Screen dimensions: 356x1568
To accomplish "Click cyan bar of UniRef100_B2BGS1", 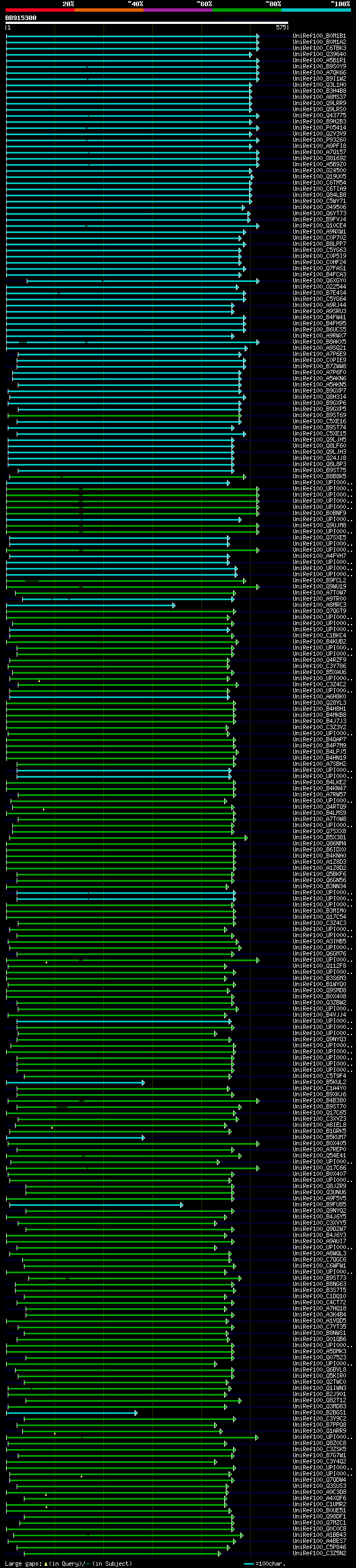I will (x=72, y=1413).
